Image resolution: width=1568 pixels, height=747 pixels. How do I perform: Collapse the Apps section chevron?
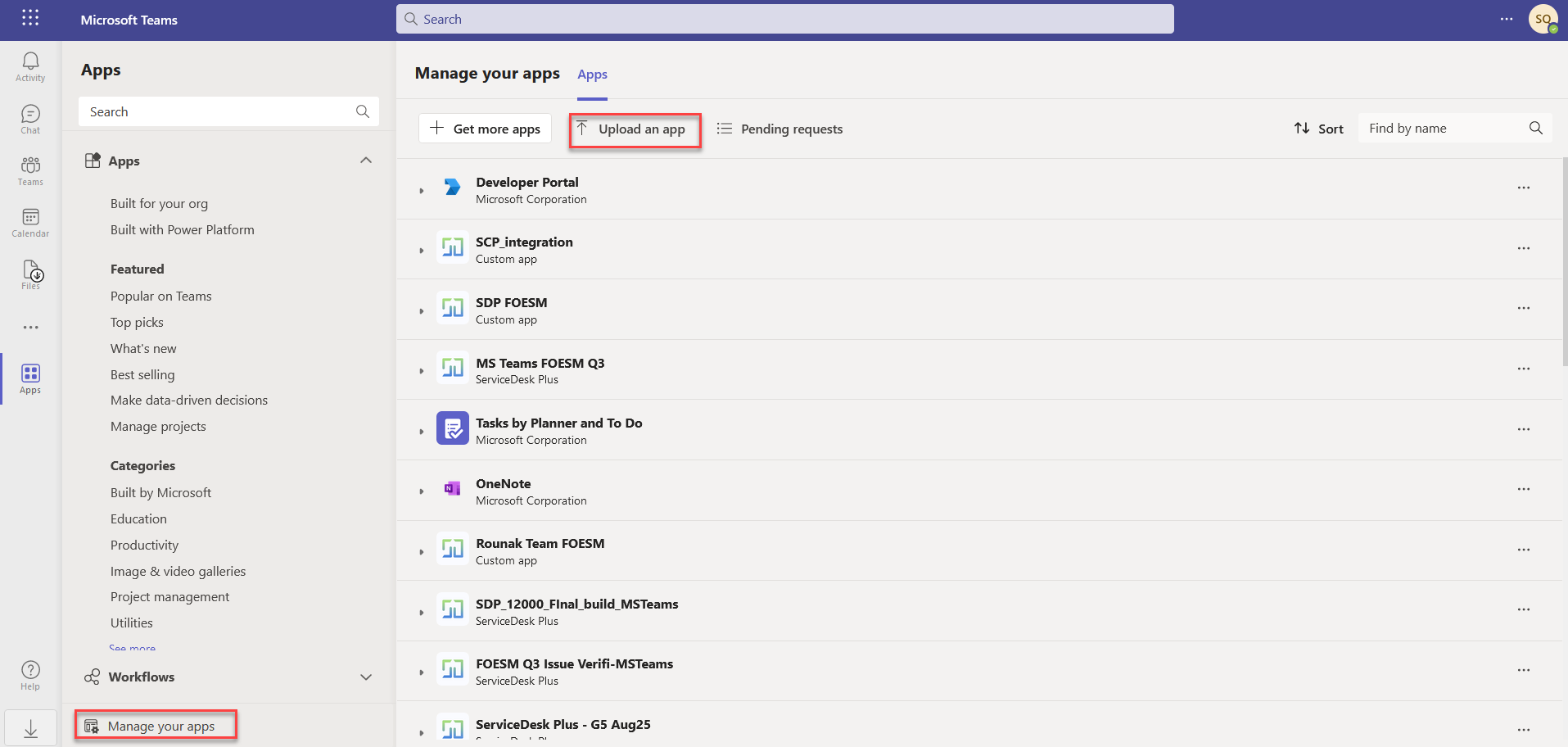click(x=366, y=161)
